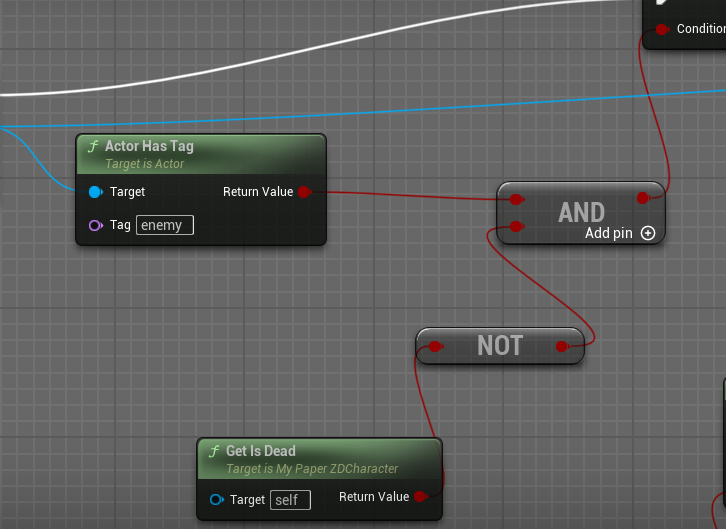Click the function icon on Actor Has Tag
The height and width of the screenshot is (529, 726).
pos(93,147)
